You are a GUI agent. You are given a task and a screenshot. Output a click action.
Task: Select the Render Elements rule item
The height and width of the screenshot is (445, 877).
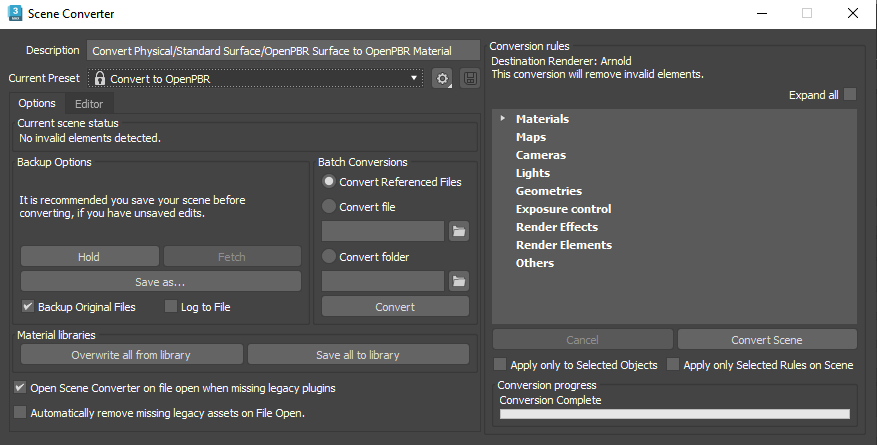click(563, 245)
